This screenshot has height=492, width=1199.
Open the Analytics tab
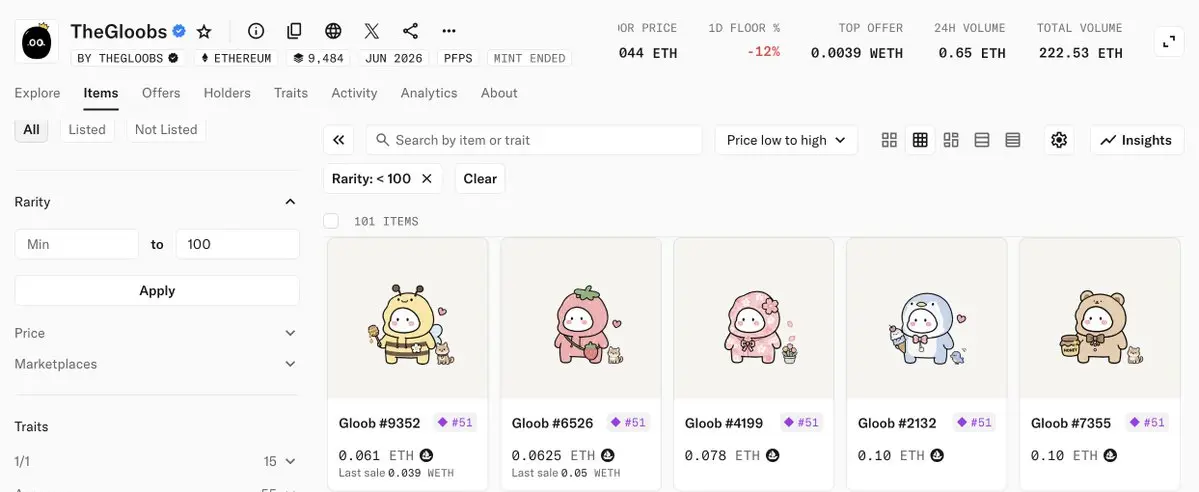click(x=429, y=93)
